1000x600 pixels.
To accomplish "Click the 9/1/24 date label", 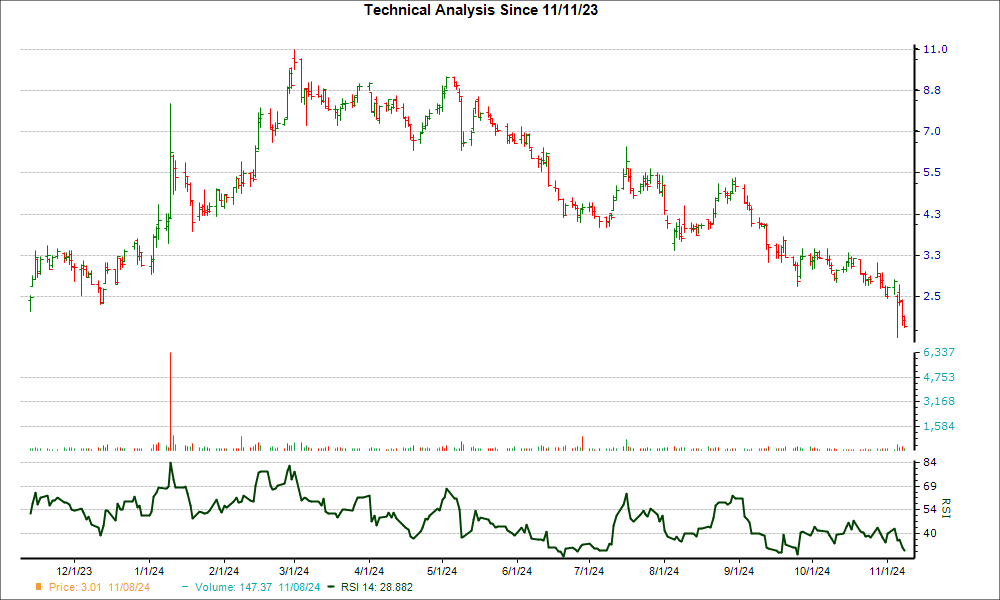I will tap(739, 571).
